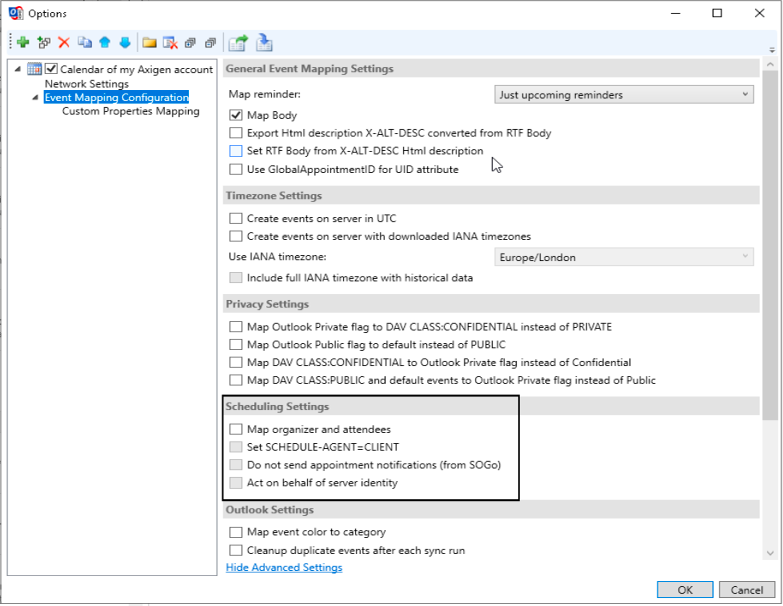
Task: Uncheck Map Body checkbox
Action: [x=236, y=115]
